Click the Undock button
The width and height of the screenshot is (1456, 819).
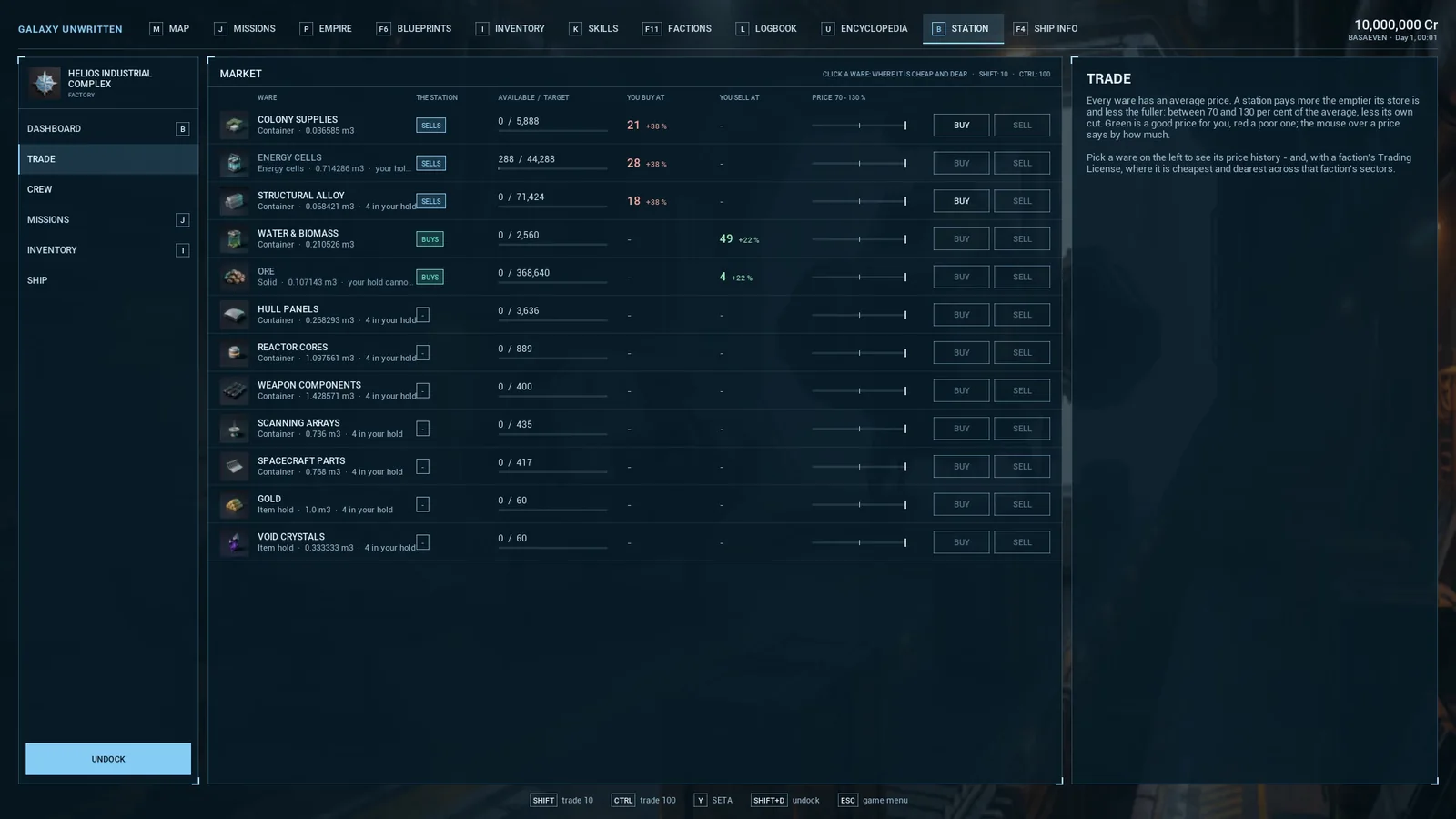click(108, 759)
